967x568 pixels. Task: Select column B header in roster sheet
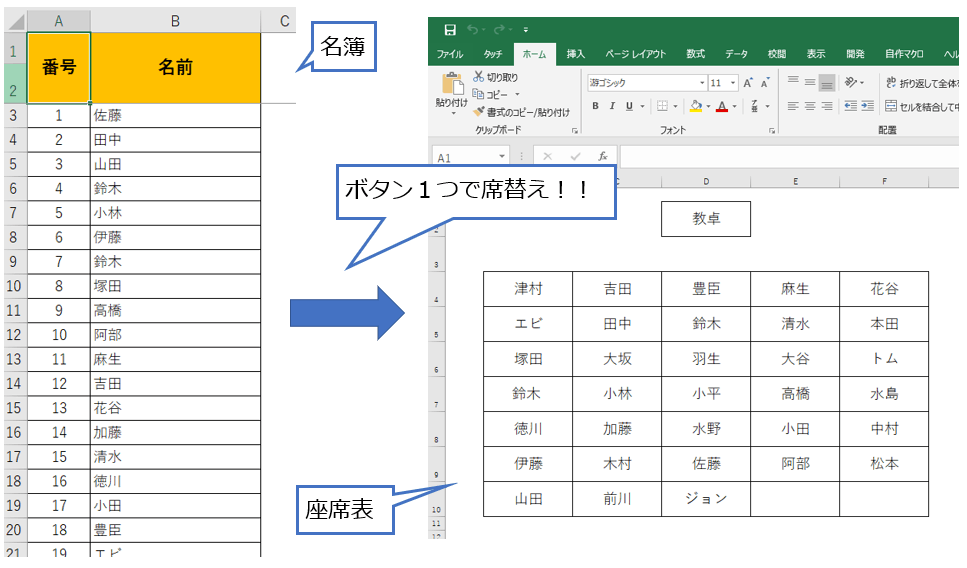click(x=175, y=21)
